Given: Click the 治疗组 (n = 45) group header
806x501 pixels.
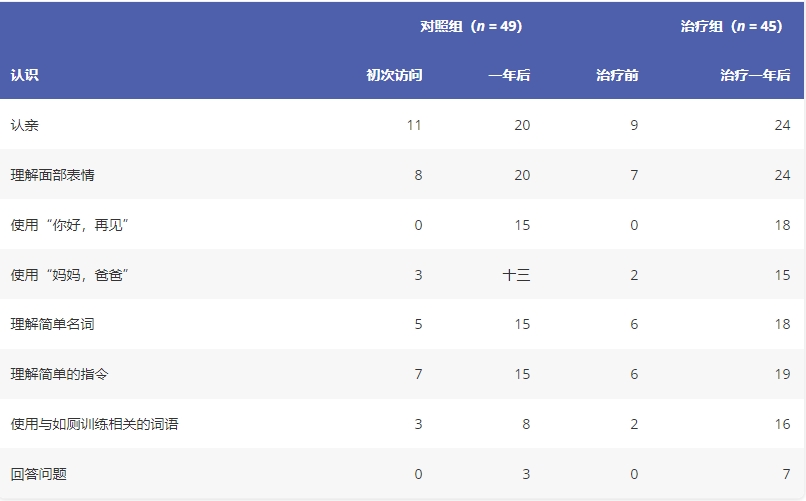Looking at the screenshot, I should click(731, 26).
